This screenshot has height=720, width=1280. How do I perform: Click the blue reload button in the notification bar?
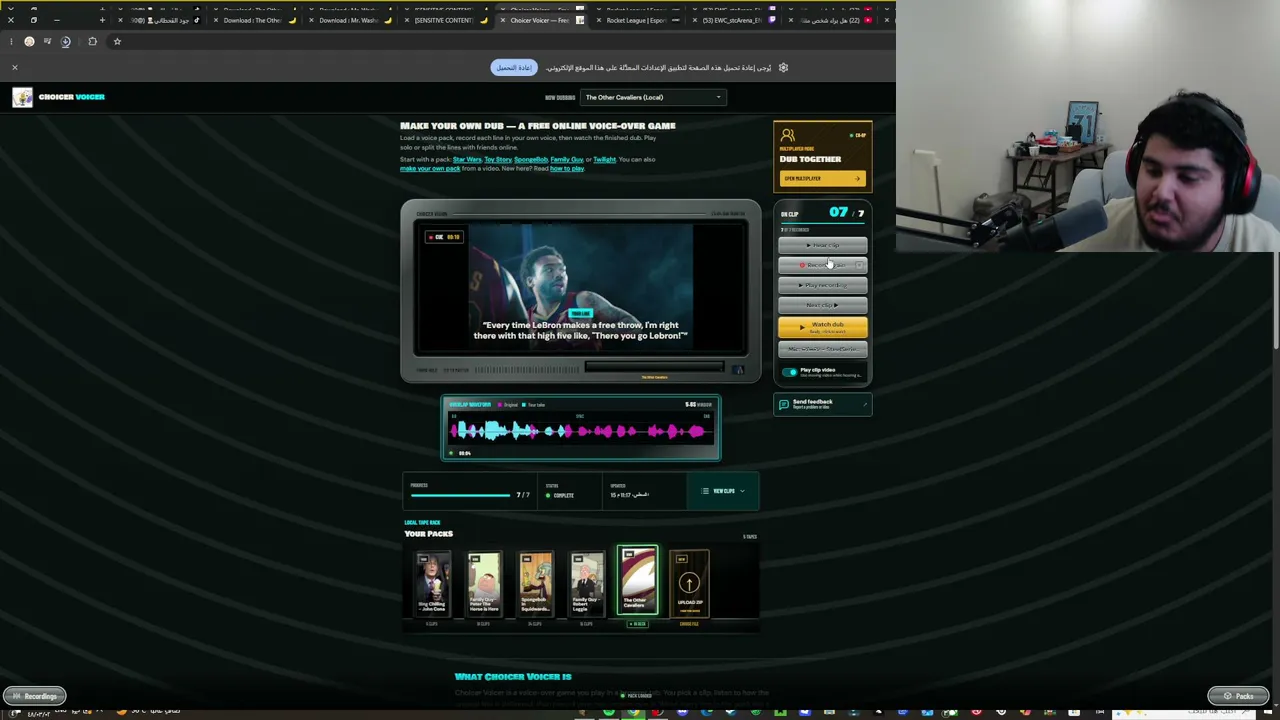tap(514, 67)
